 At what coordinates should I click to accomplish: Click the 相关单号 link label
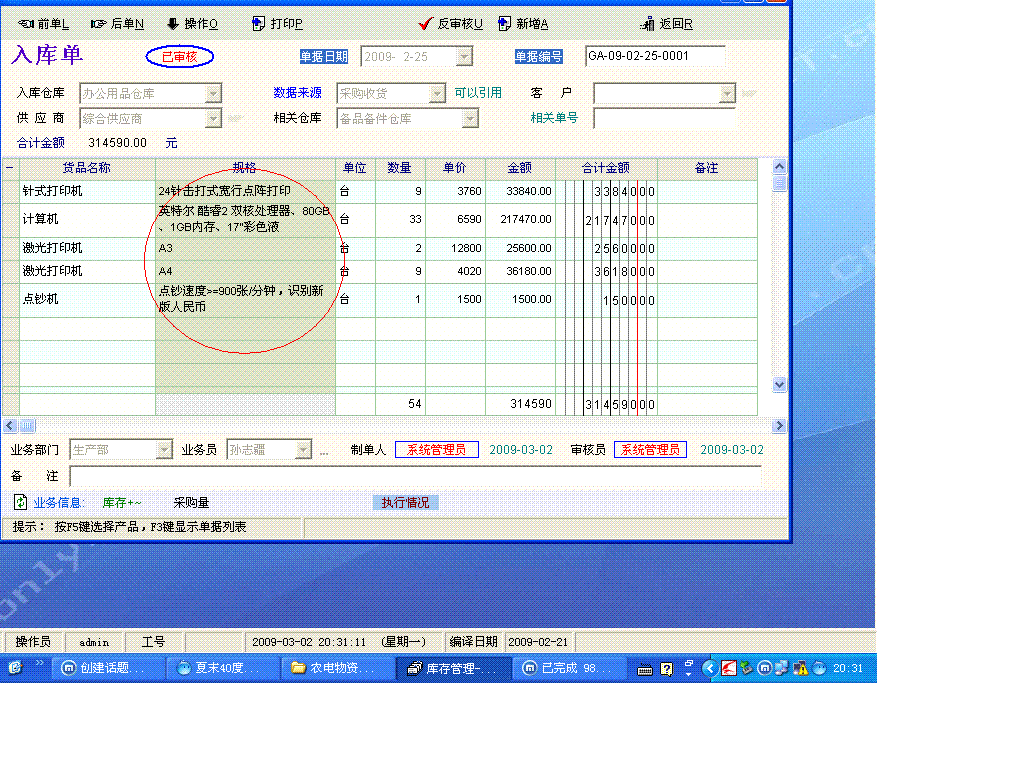554,118
